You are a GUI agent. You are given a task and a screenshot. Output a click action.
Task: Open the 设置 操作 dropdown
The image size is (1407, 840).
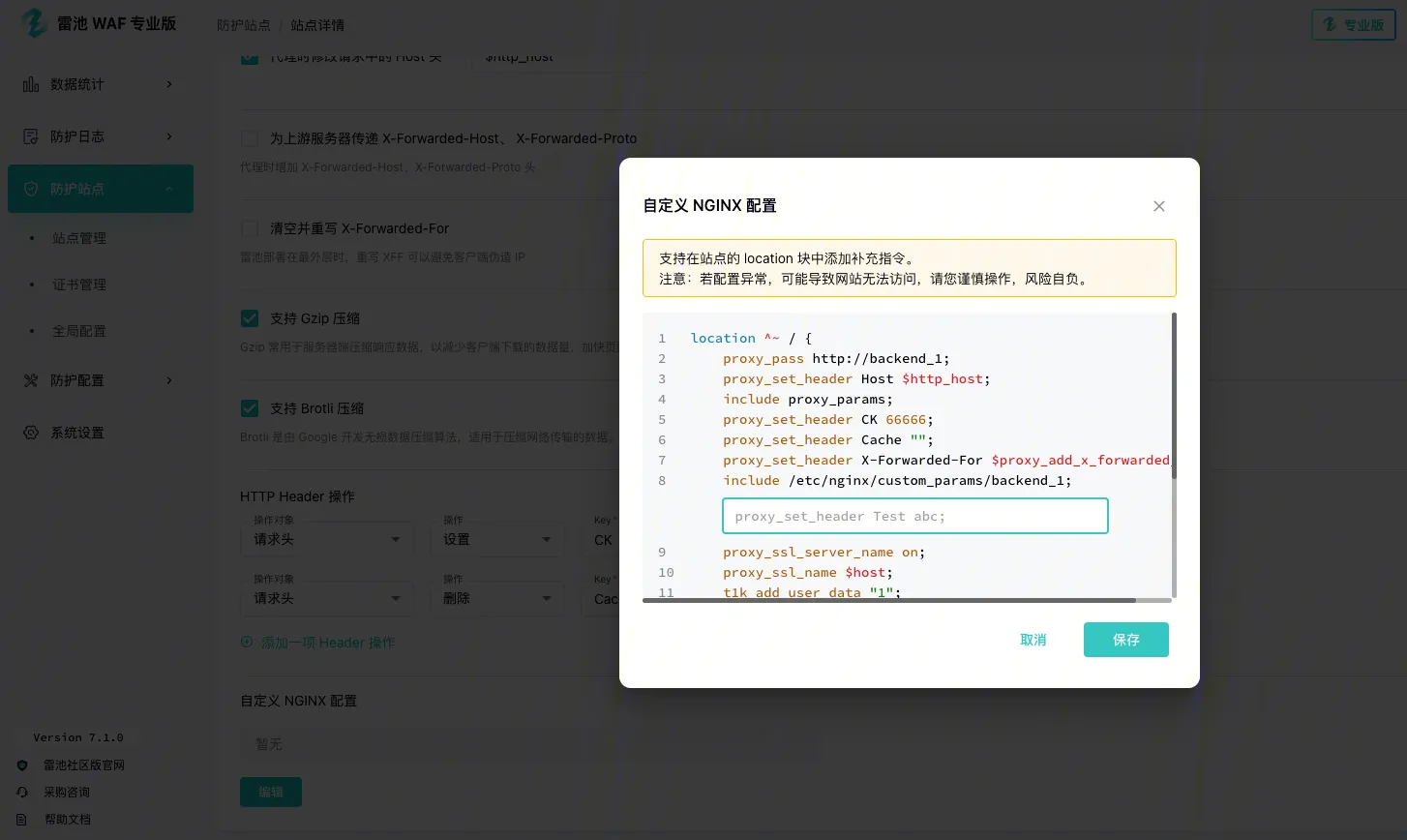tap(496, 539)
